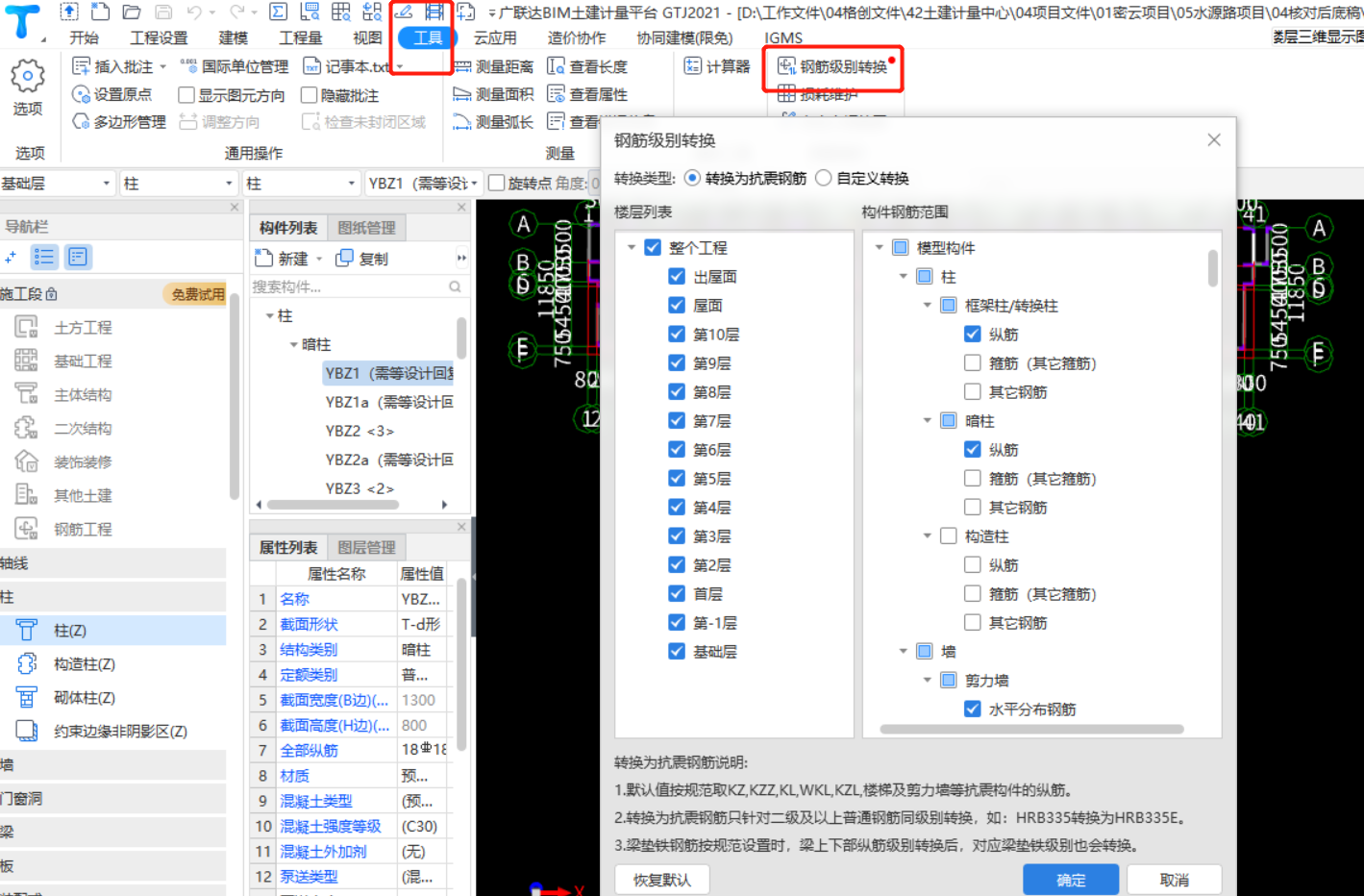Open the 选项 gear options icon
Viewport: 1364px width, 896px height.
[28, 77]
